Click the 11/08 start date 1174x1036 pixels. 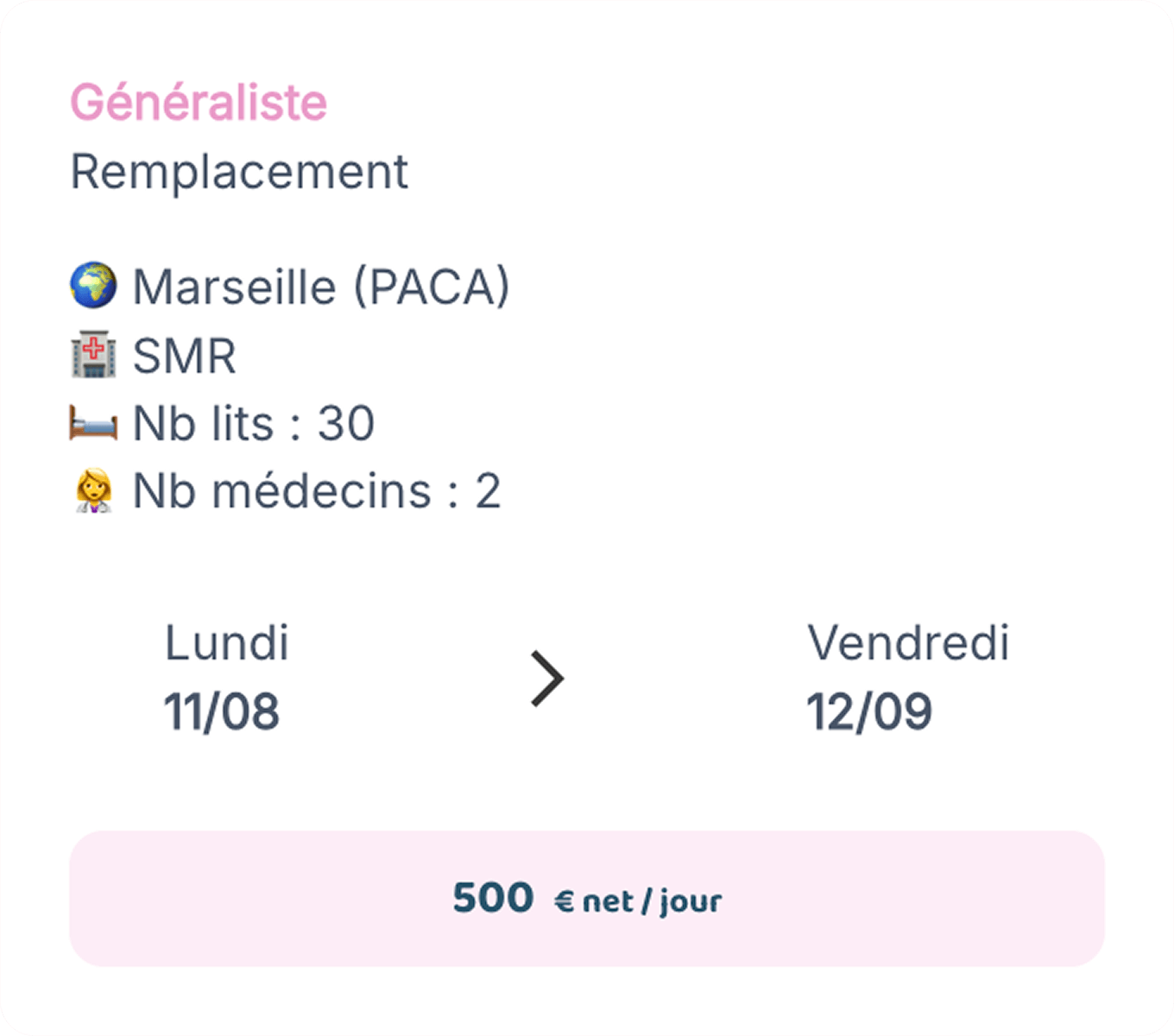click(222, 712)
